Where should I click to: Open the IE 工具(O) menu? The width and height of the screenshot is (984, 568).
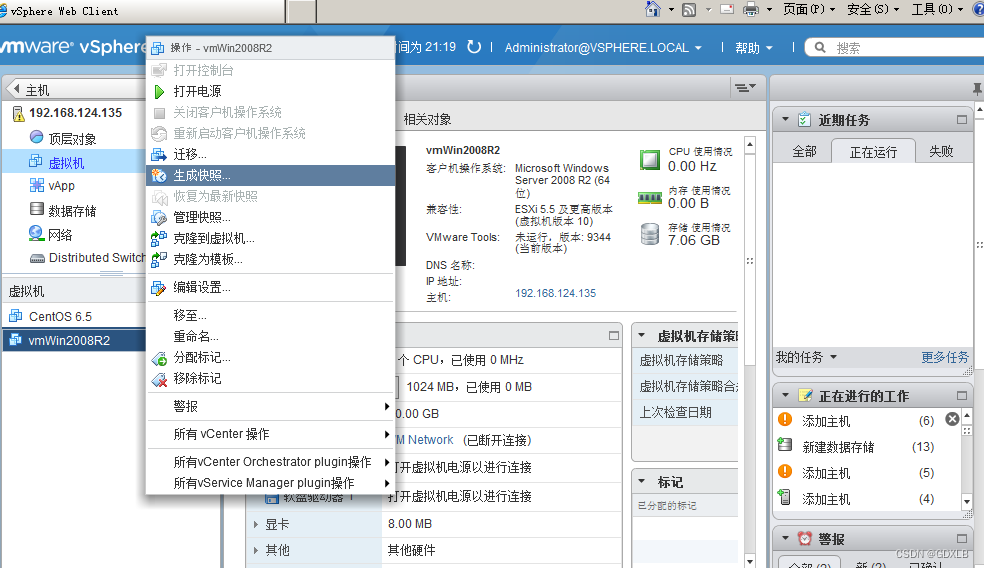point(937,9)
